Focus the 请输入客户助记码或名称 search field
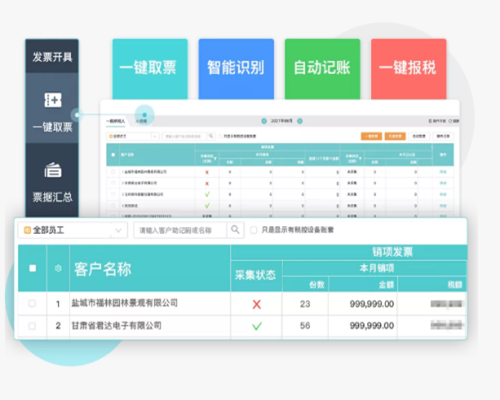Image resolution: width=500 pixels, height=400 pixels. point(180,230)
